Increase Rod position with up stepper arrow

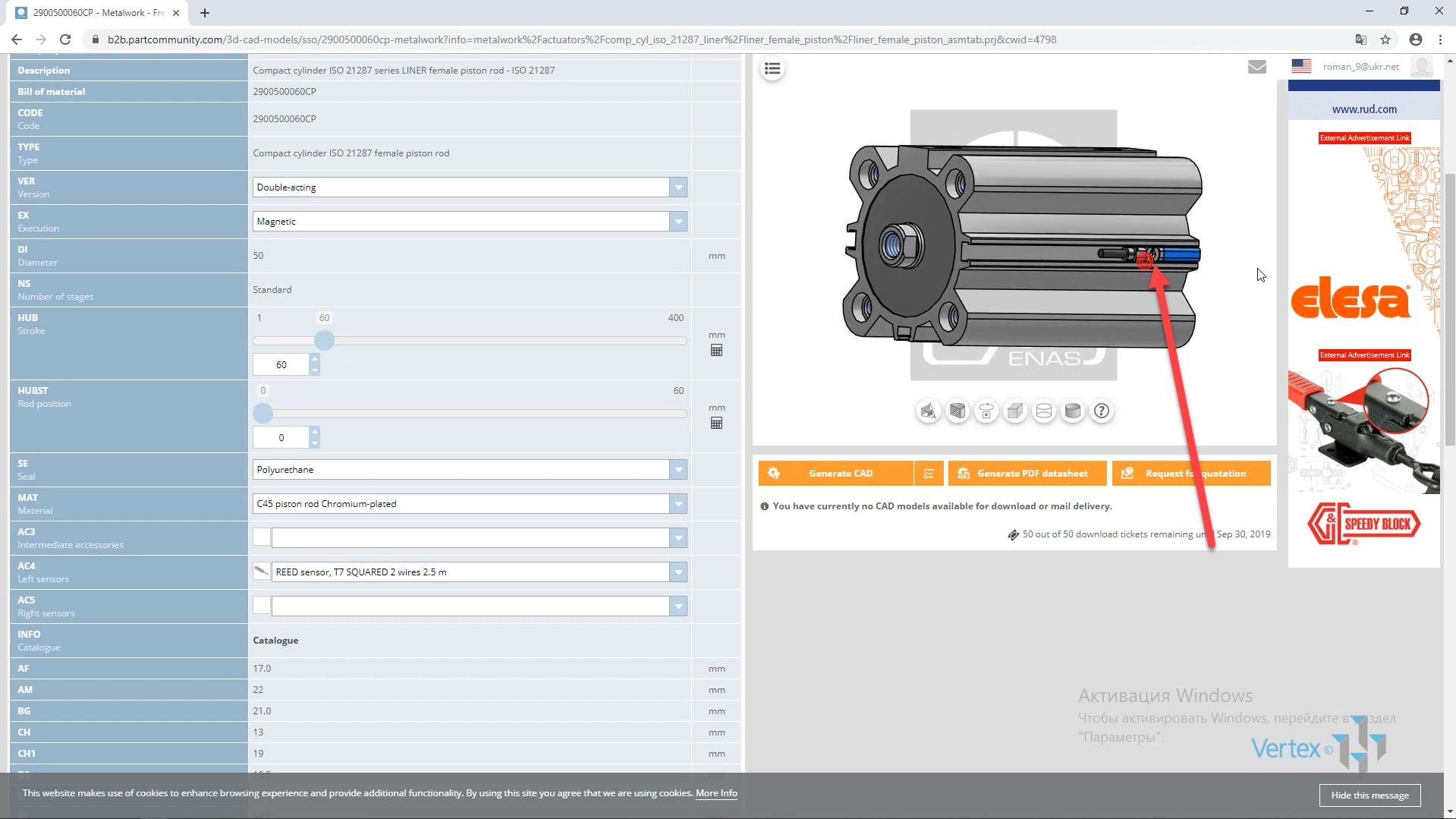click(315, 432)
